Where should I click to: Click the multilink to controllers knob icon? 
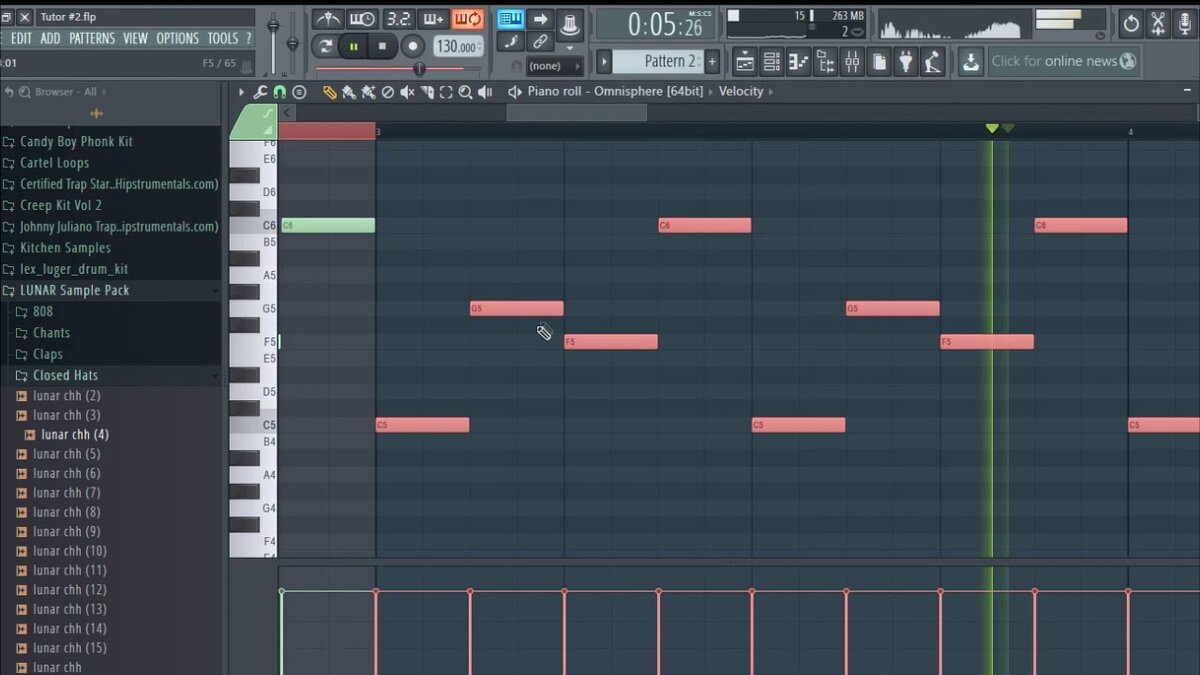click(x=570, y=23)
